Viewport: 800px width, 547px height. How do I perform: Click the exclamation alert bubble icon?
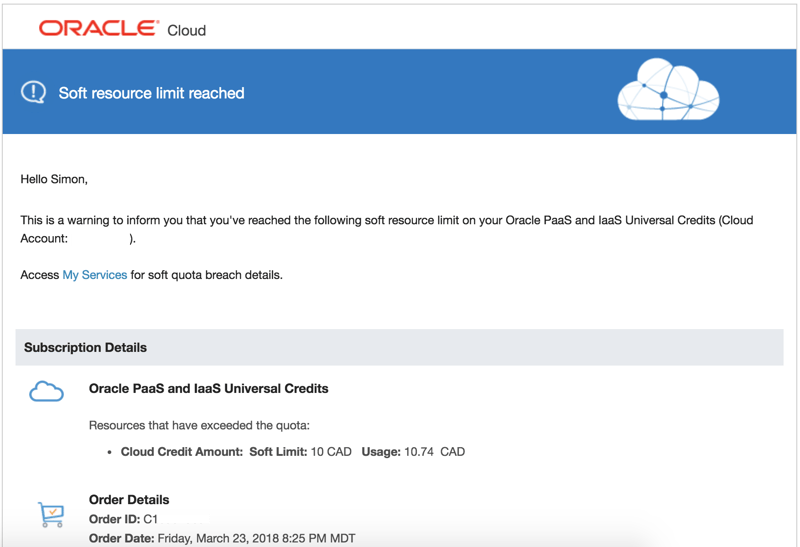34,93
